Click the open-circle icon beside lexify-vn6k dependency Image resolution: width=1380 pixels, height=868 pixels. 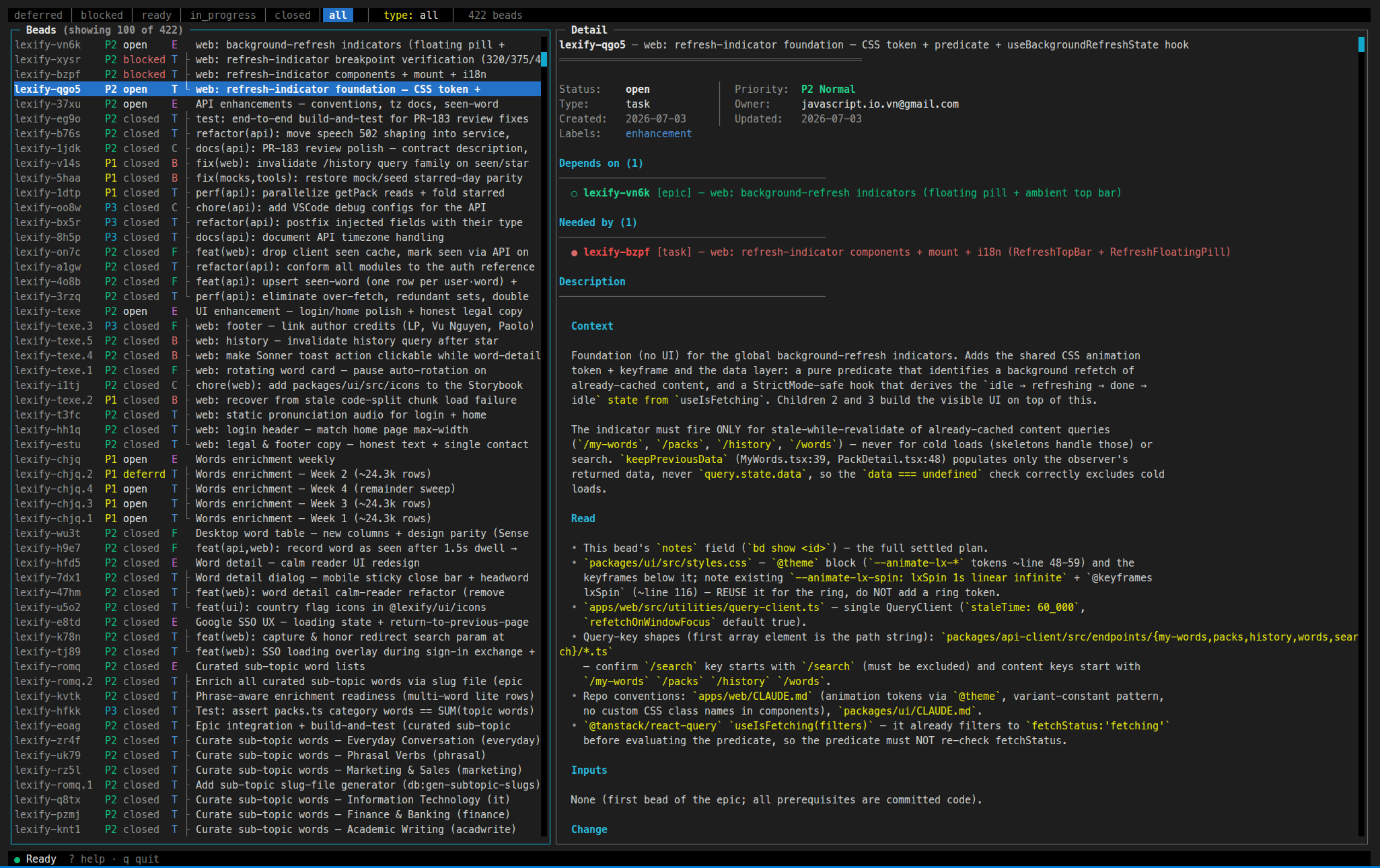[x=574, y=193]
